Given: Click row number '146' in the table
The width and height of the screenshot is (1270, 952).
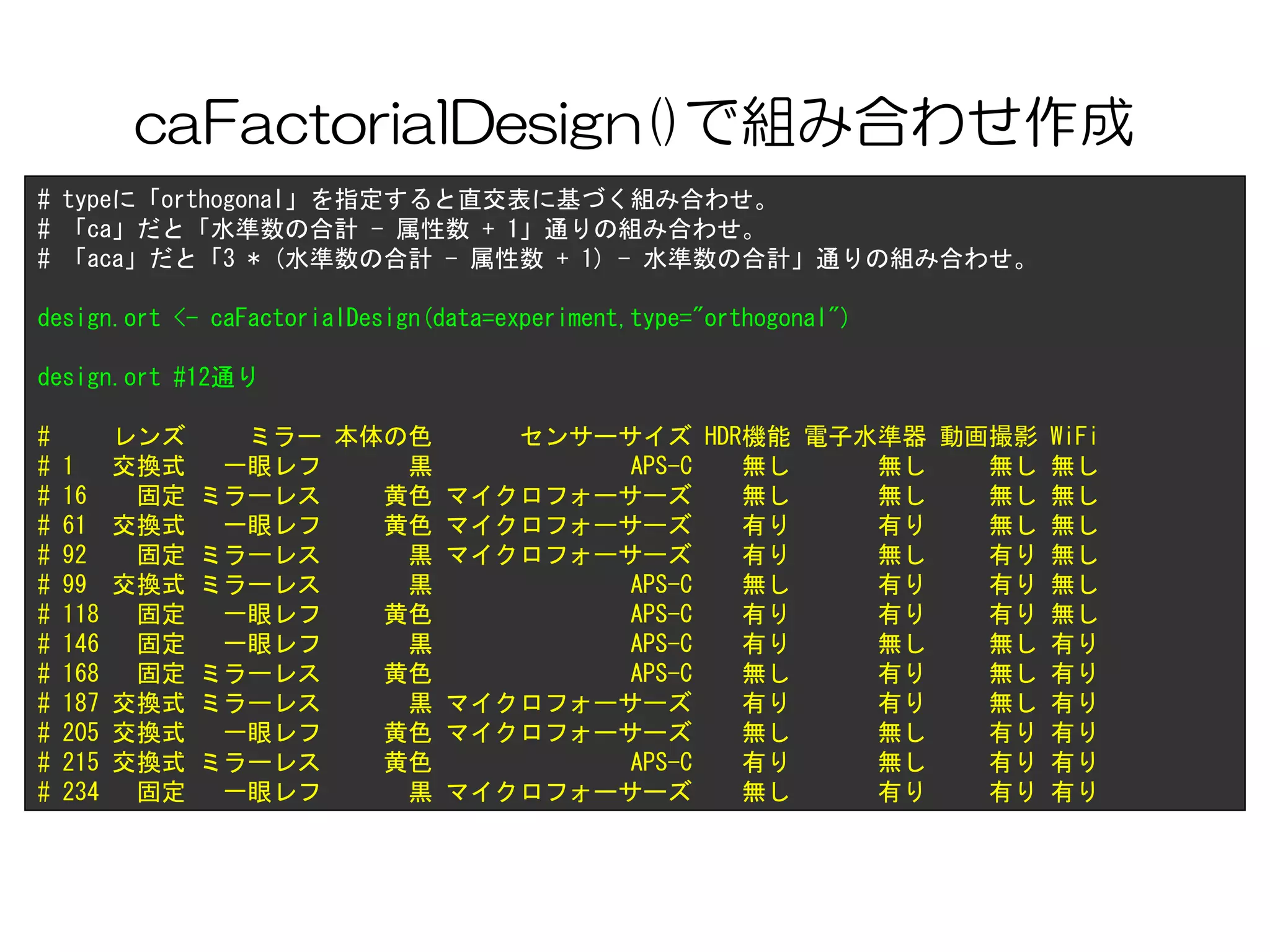Looking at the screenshot, I should click(81, 645).
